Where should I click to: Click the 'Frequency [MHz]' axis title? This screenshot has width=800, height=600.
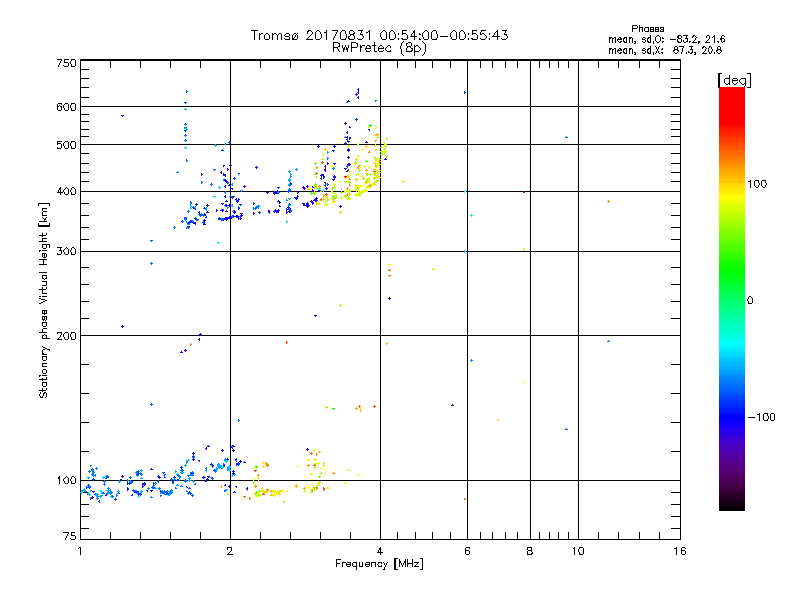tap(379, 564)
